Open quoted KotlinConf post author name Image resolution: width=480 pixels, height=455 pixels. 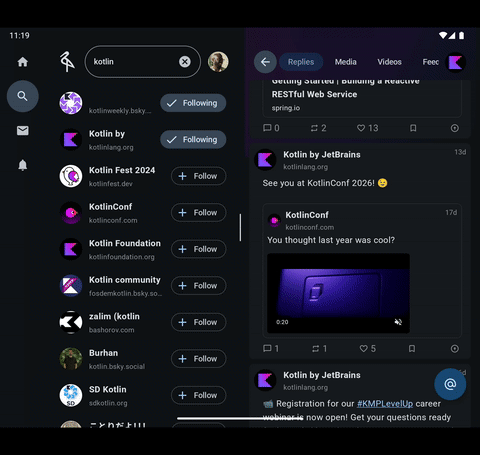307,215
